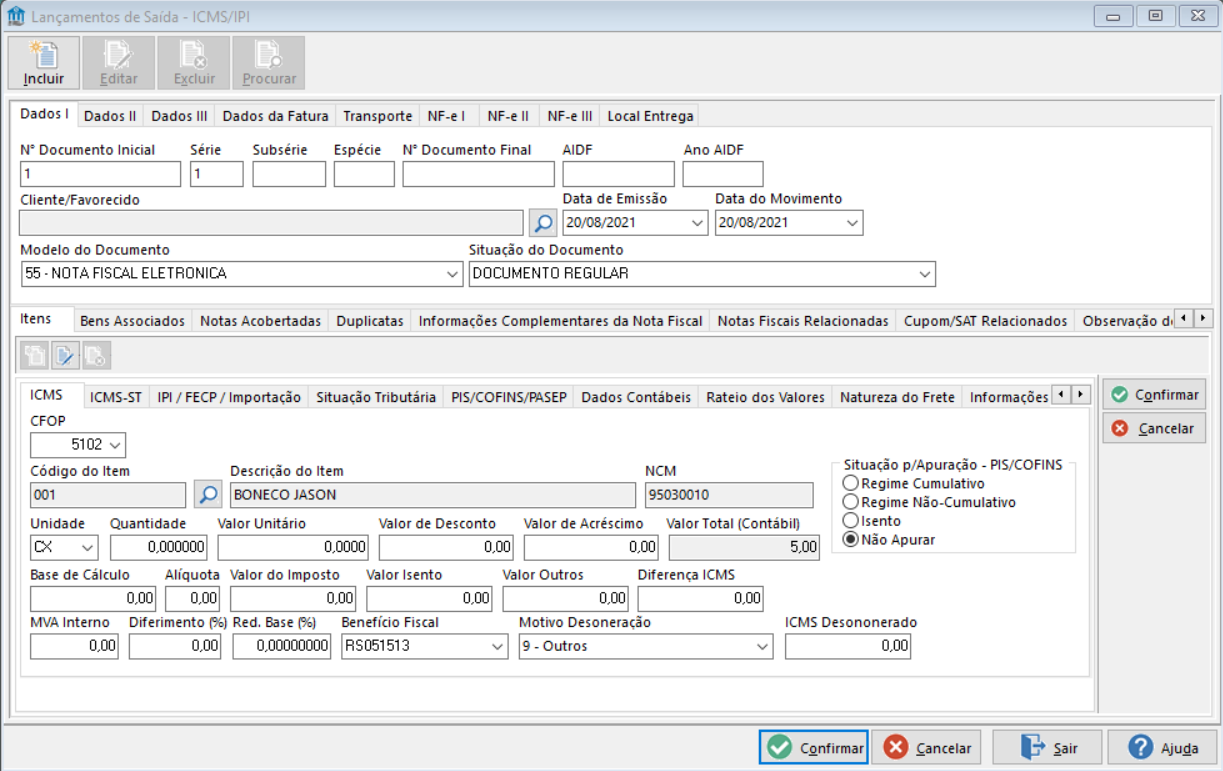Click the bottom Cancelar button
The width and height of the screenshot is (1223, 771).
927,747
